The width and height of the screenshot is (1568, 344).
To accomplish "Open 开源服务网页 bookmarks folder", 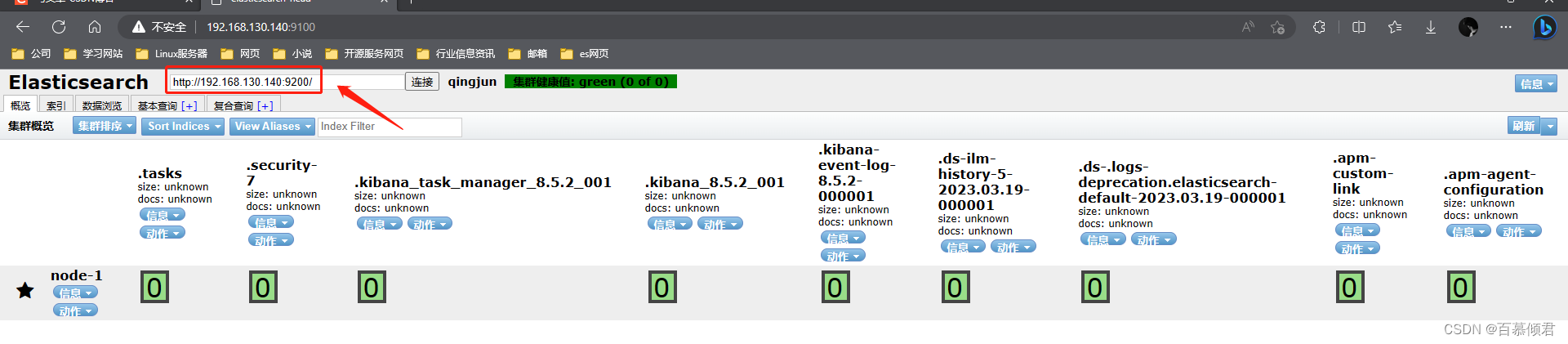I will 364,54.
